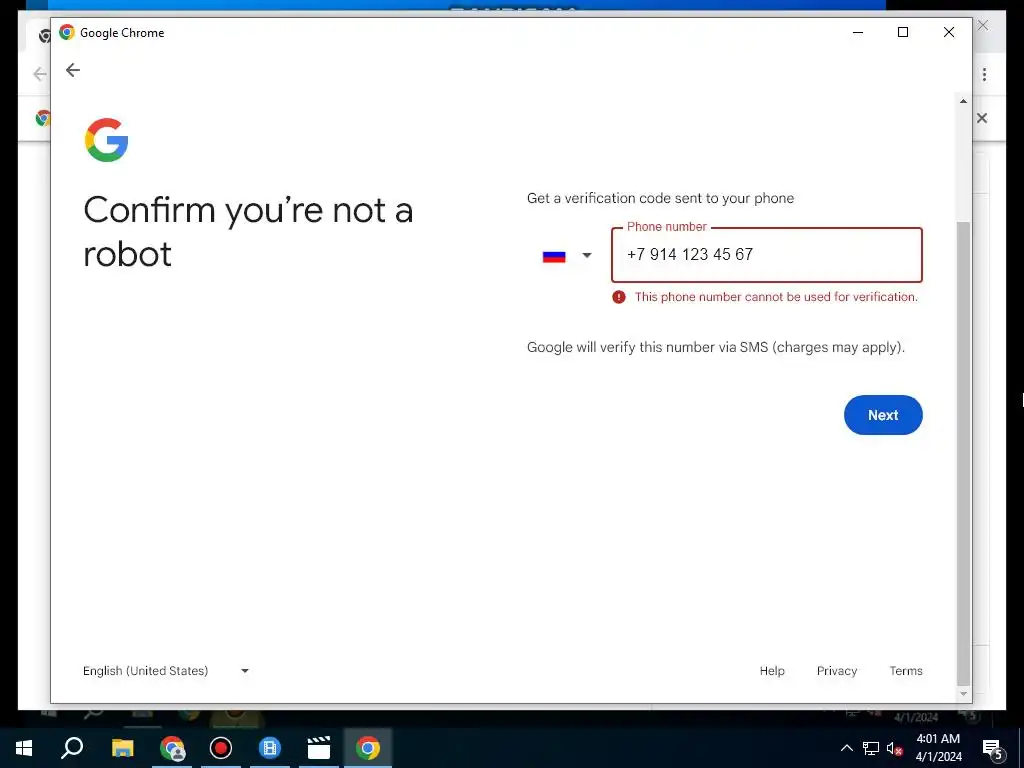1024x768 pixels.
Task: Click the muted volume tray icon
Action: pos(895,748)
